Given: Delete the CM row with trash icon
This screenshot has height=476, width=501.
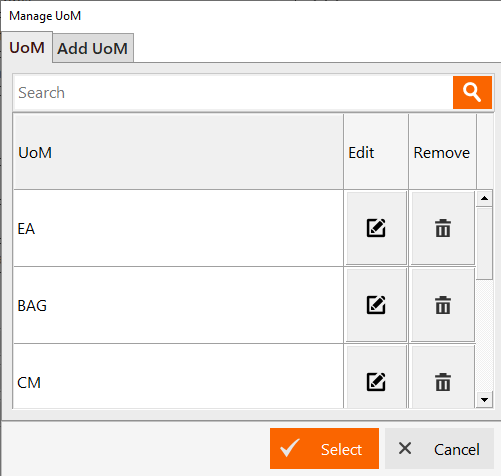Looking at the screenshot, I should point(443,381).
